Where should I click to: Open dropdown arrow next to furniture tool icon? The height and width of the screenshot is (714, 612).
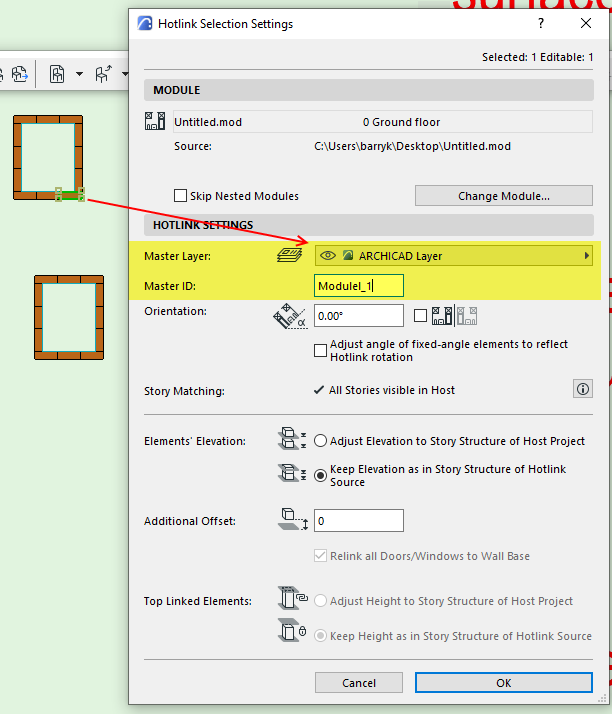(x=79, y=74)
